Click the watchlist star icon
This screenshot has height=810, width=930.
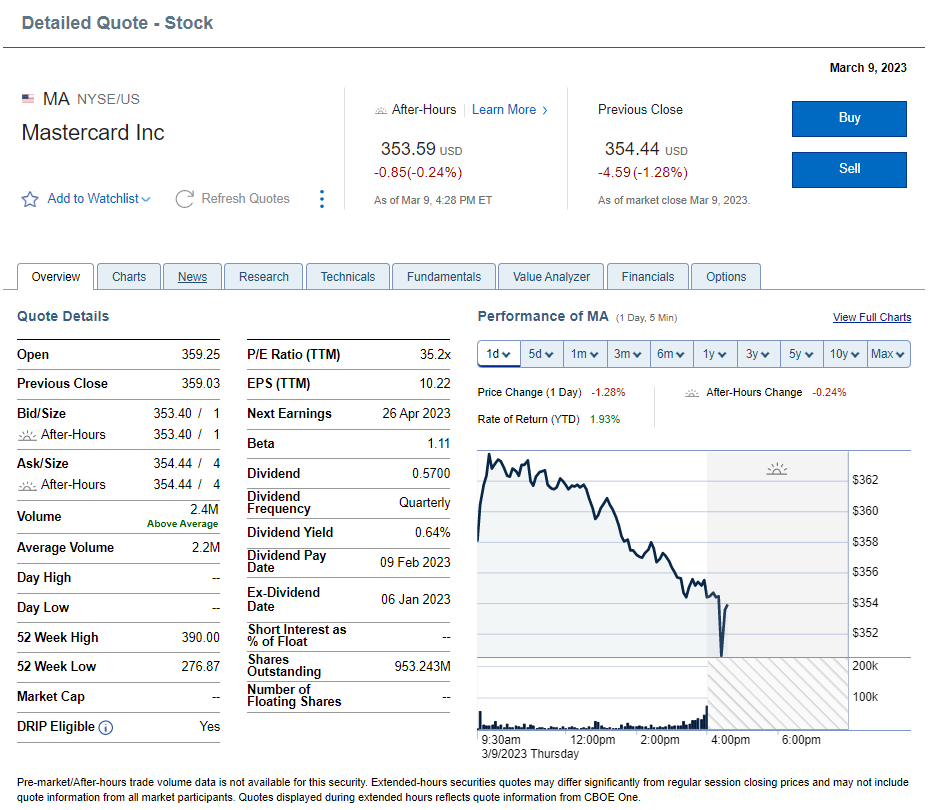click(30, 199)
